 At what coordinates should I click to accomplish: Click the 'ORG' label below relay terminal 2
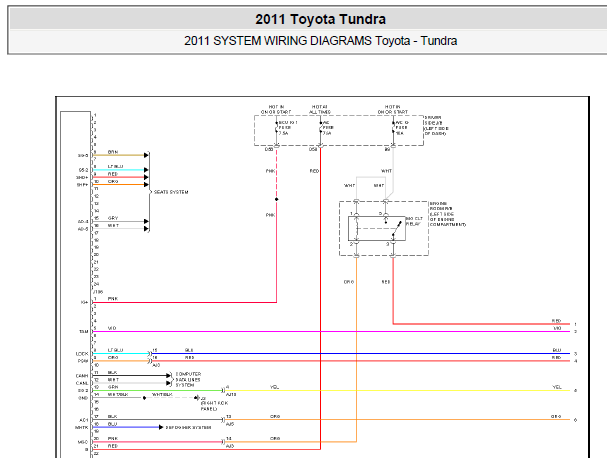(349, 282)
